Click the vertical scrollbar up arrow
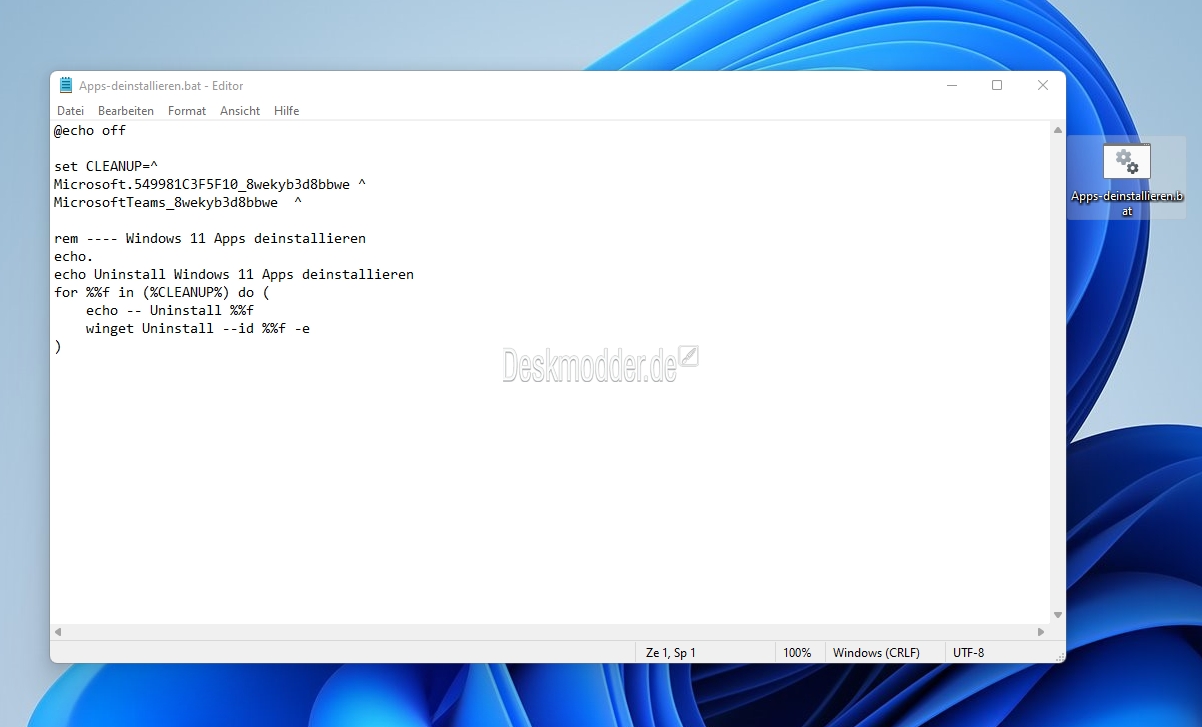1202x727 pixels. click(1058, 130)
